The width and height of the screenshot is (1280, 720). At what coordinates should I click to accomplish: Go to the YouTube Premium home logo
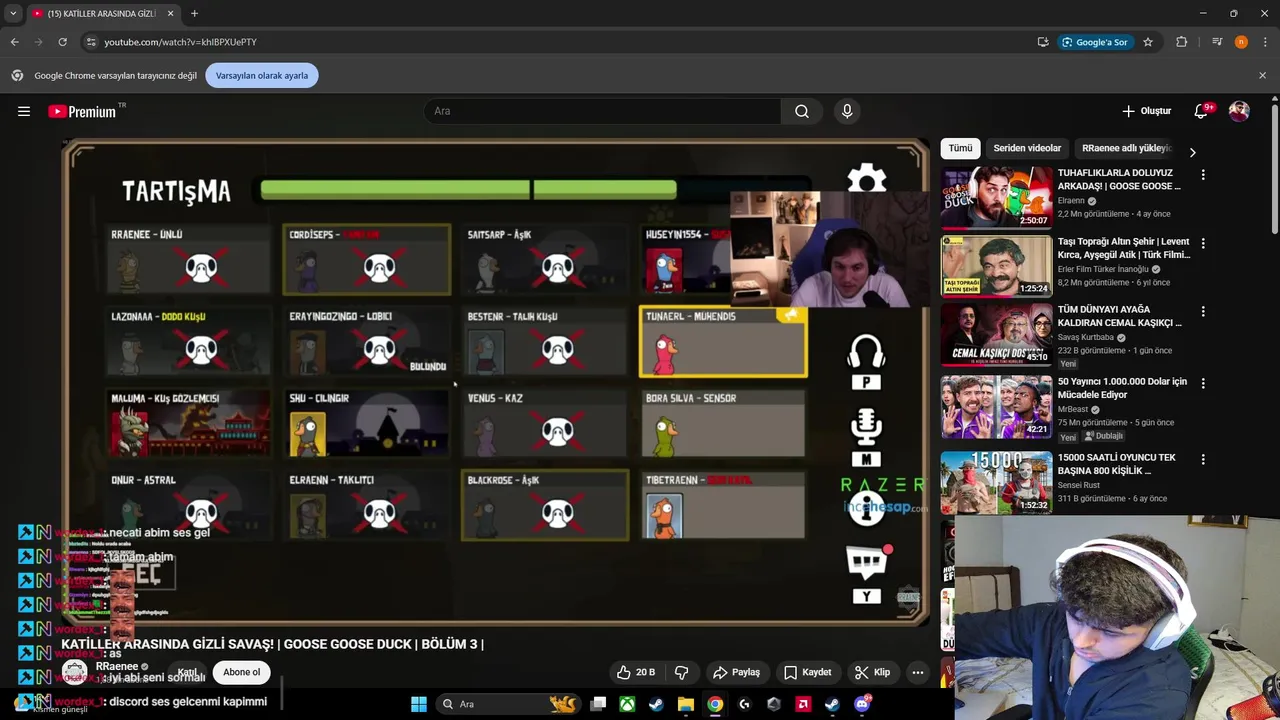(84, 111)
